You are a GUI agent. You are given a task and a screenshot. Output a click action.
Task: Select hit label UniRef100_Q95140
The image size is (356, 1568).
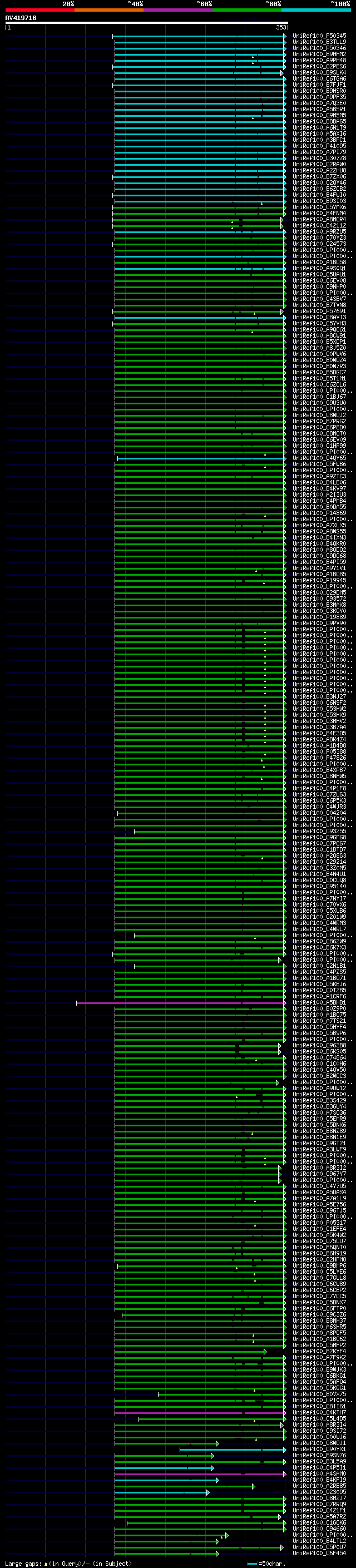[x=319, y=886]
